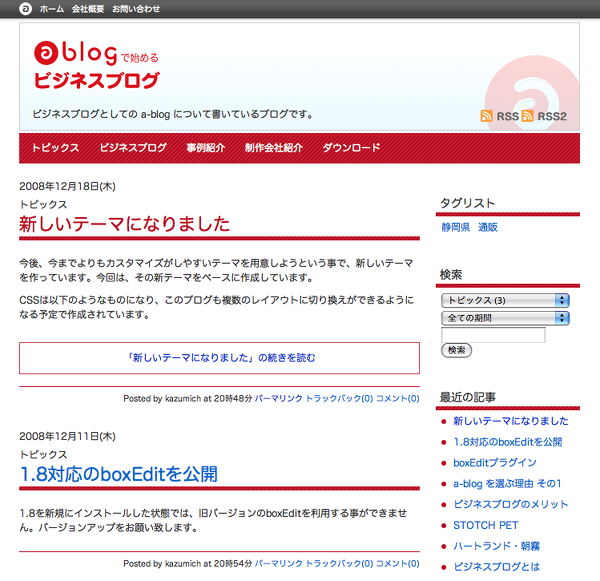Select the トピックス navigation tab
The height and width of the screenshot is (581, 600).
(55, 148)
